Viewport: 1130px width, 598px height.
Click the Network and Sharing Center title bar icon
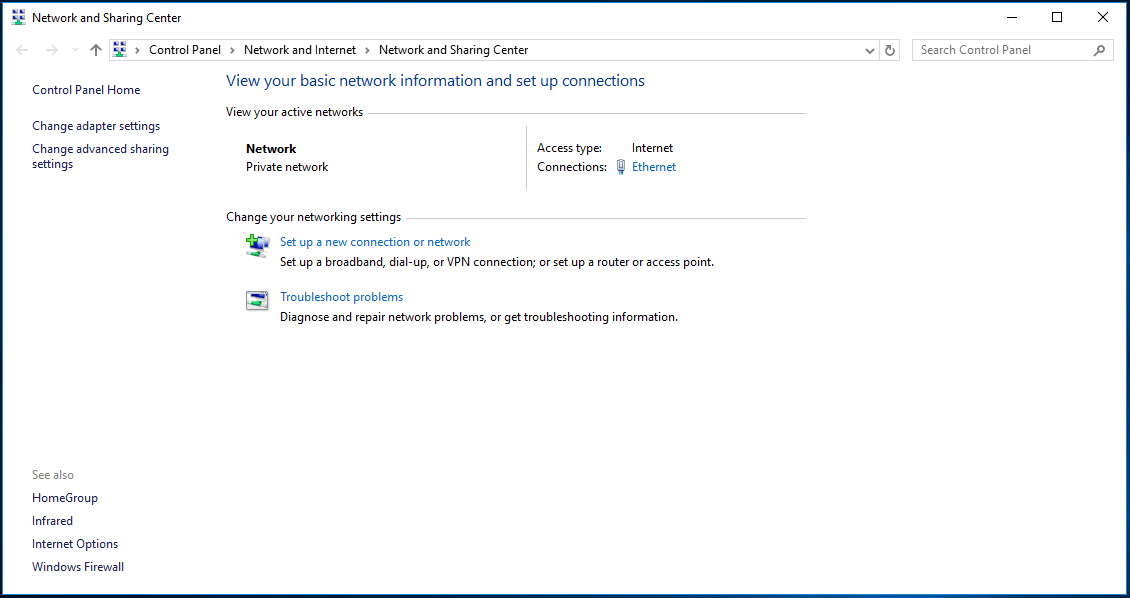point(19,17)
